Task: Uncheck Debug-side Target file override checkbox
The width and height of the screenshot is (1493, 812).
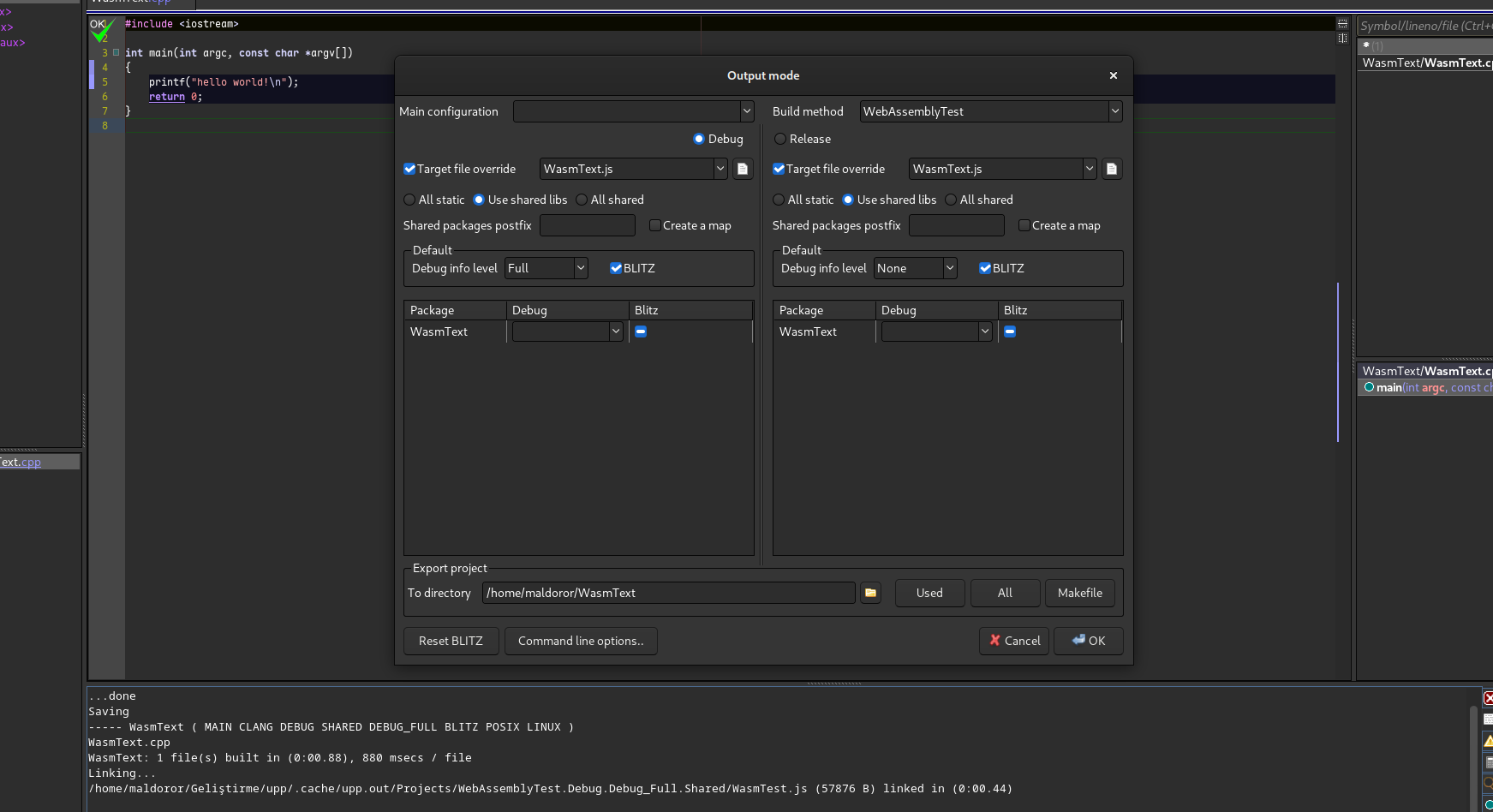Action: (x=409, y=169)
